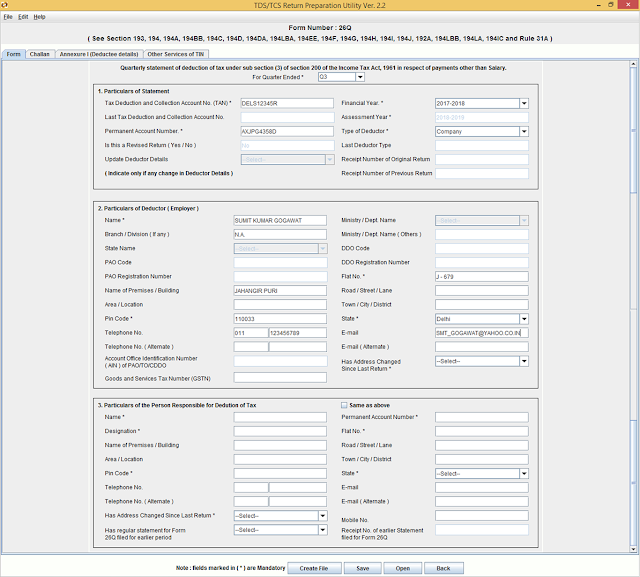This screenshot has height=577, width=640.
Task: Click deductor Town / City / District field
Action: point(482,305)
